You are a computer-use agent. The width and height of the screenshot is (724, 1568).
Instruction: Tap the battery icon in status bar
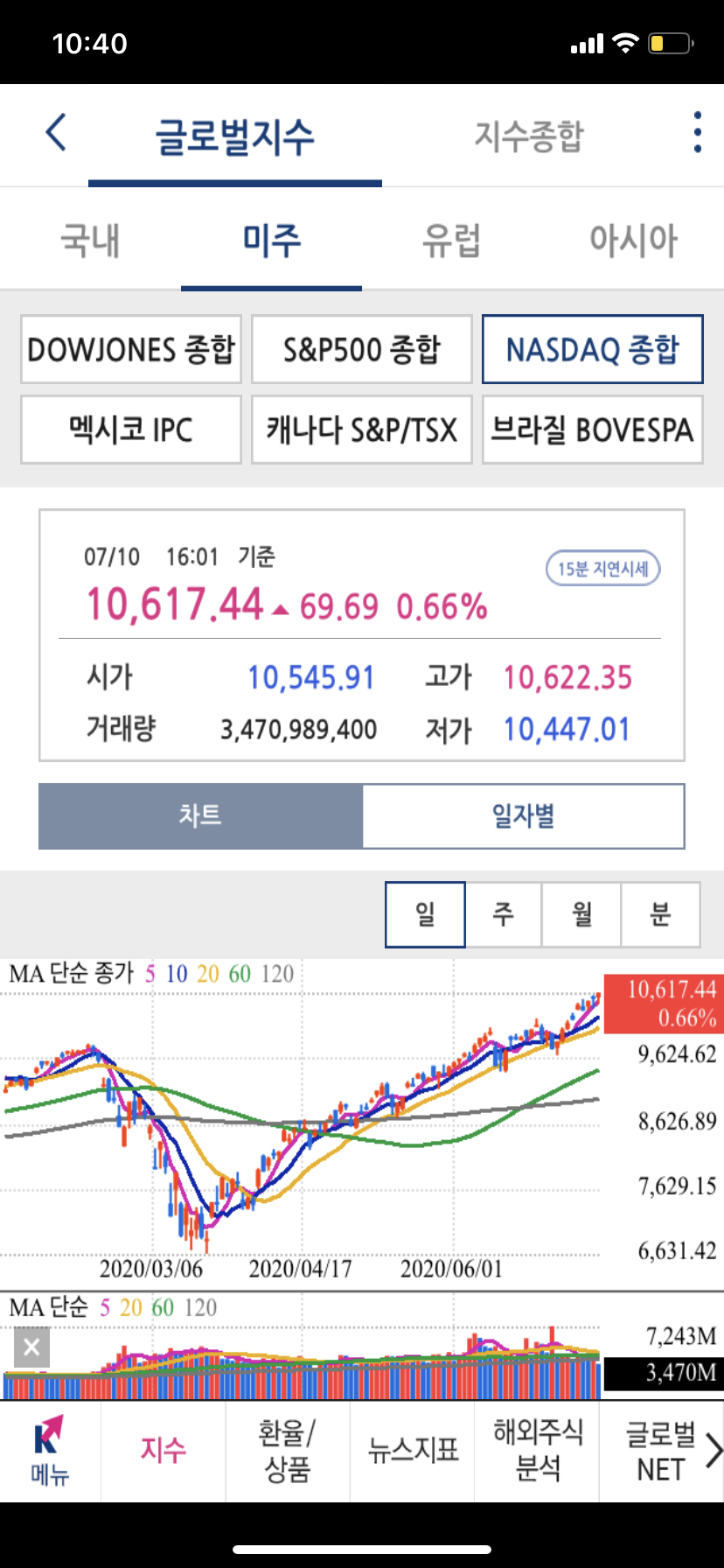pos(671,43)
